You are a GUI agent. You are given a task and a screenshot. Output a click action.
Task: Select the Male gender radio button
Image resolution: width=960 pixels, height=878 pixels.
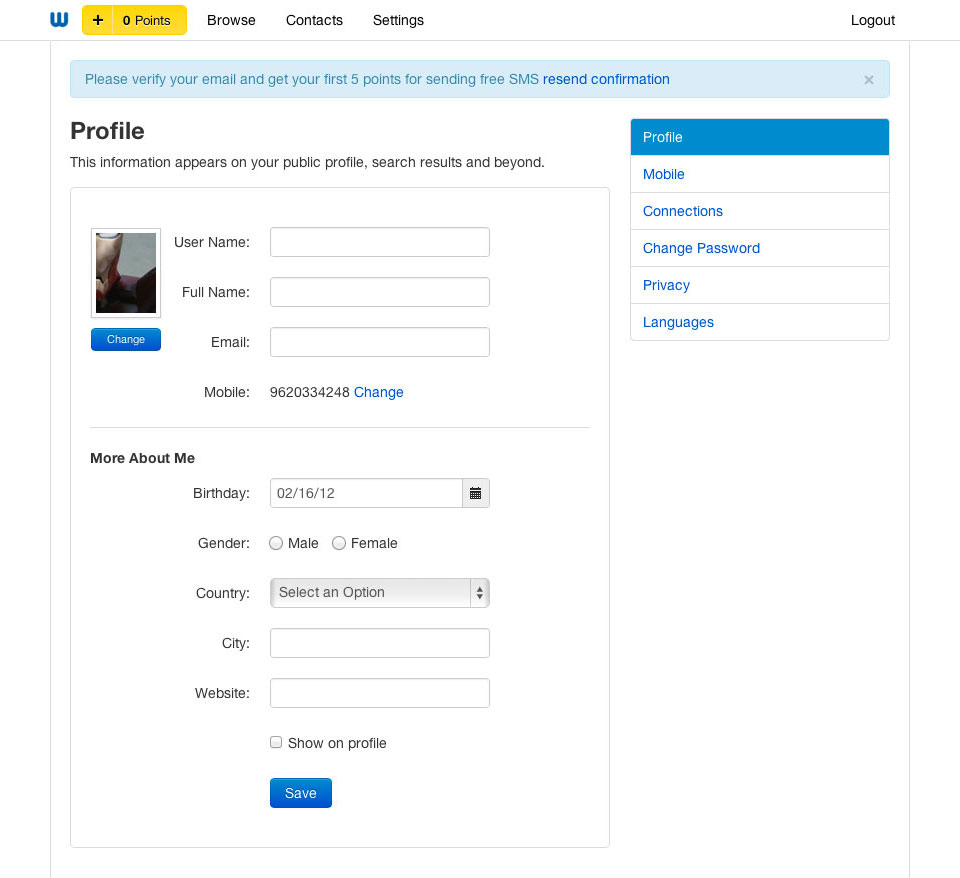[x=276, y=543]
